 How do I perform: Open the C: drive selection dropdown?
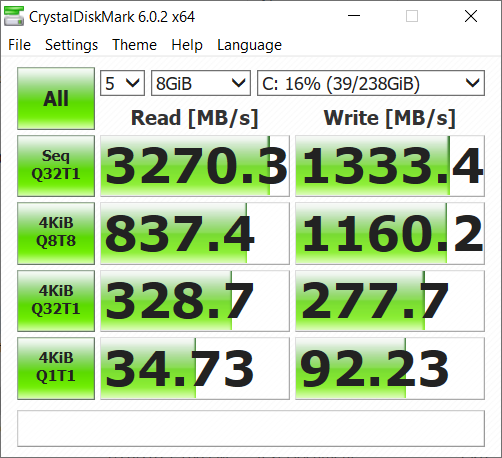(371, 83)
